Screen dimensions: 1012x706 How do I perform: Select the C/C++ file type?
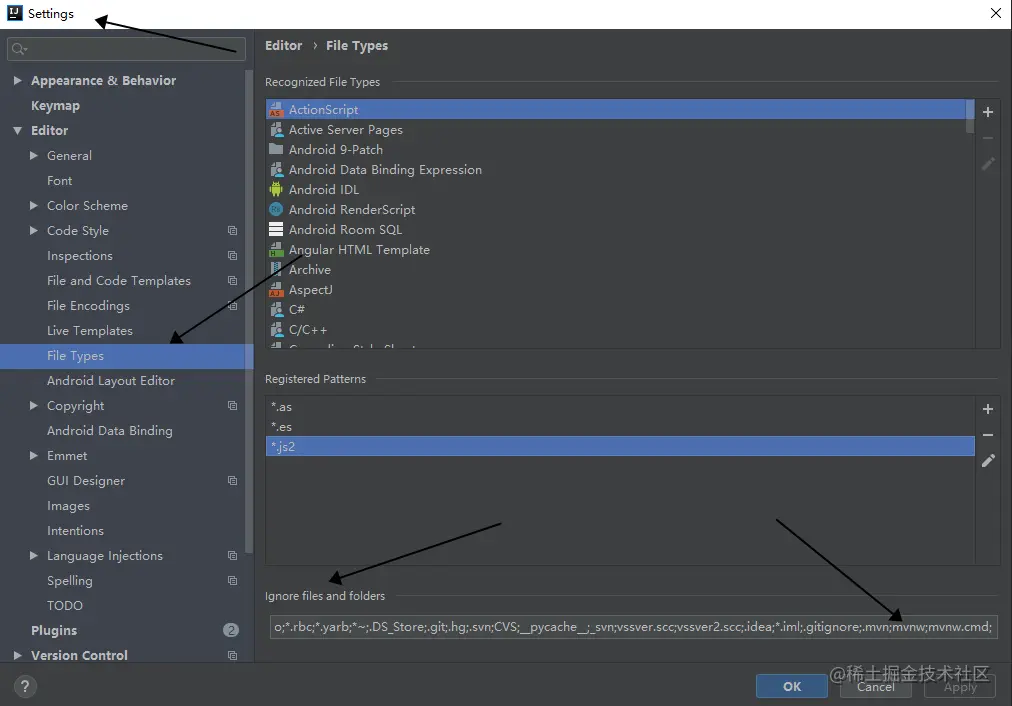pos(308,330)
